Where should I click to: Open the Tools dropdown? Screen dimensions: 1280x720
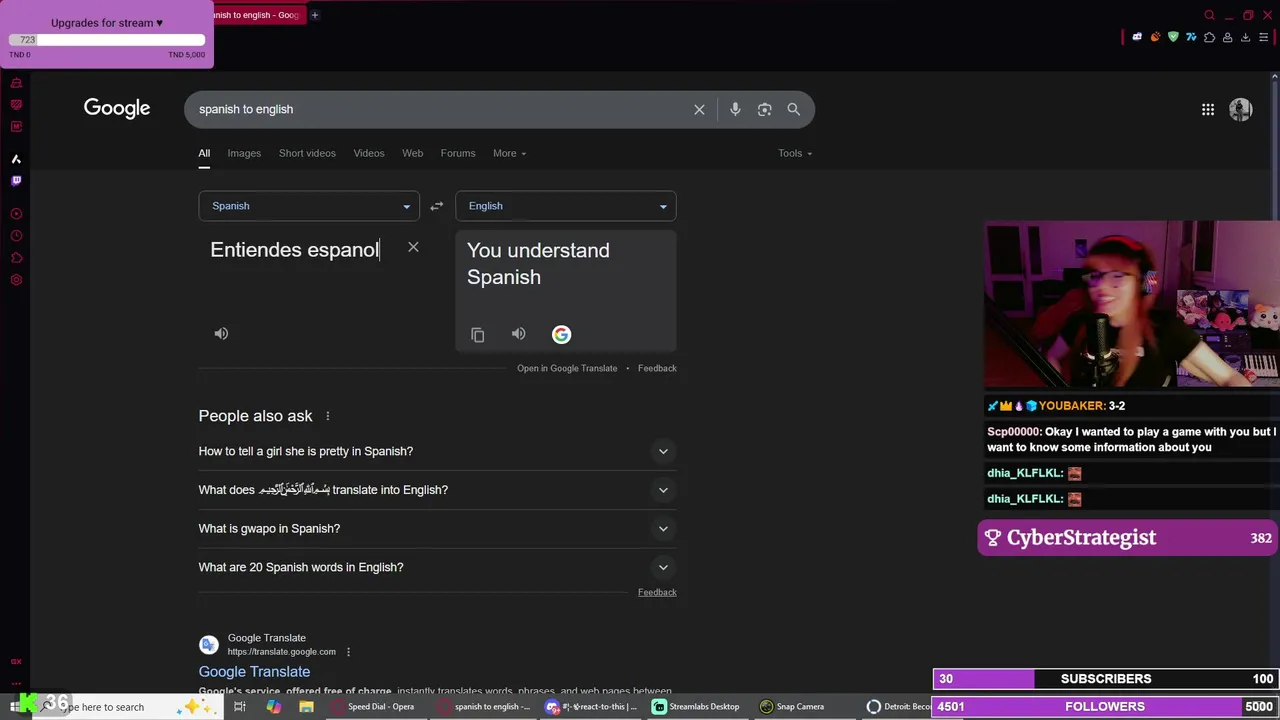[795, 153]
